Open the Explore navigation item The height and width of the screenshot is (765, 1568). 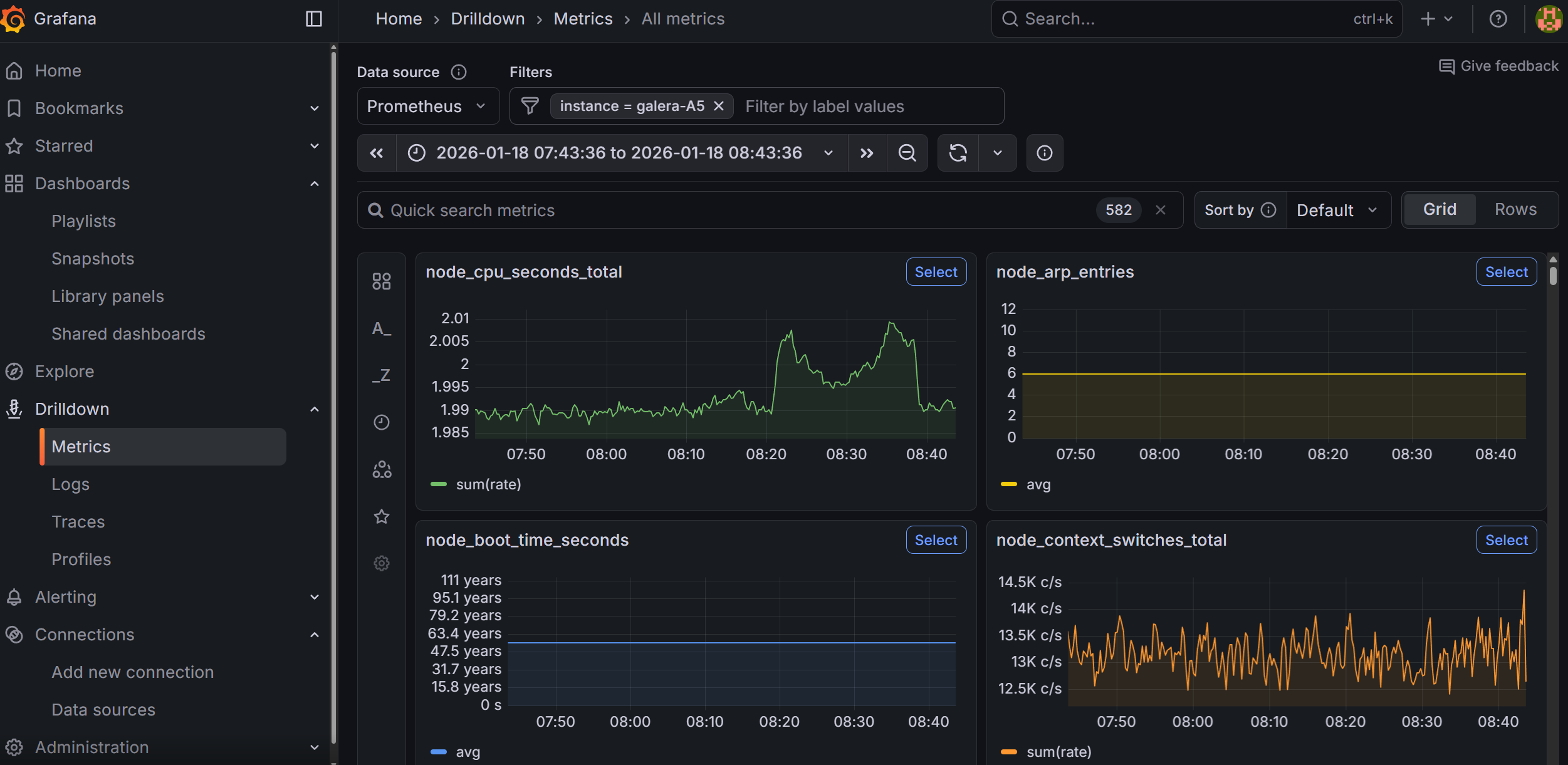click(x=64, y=372)
